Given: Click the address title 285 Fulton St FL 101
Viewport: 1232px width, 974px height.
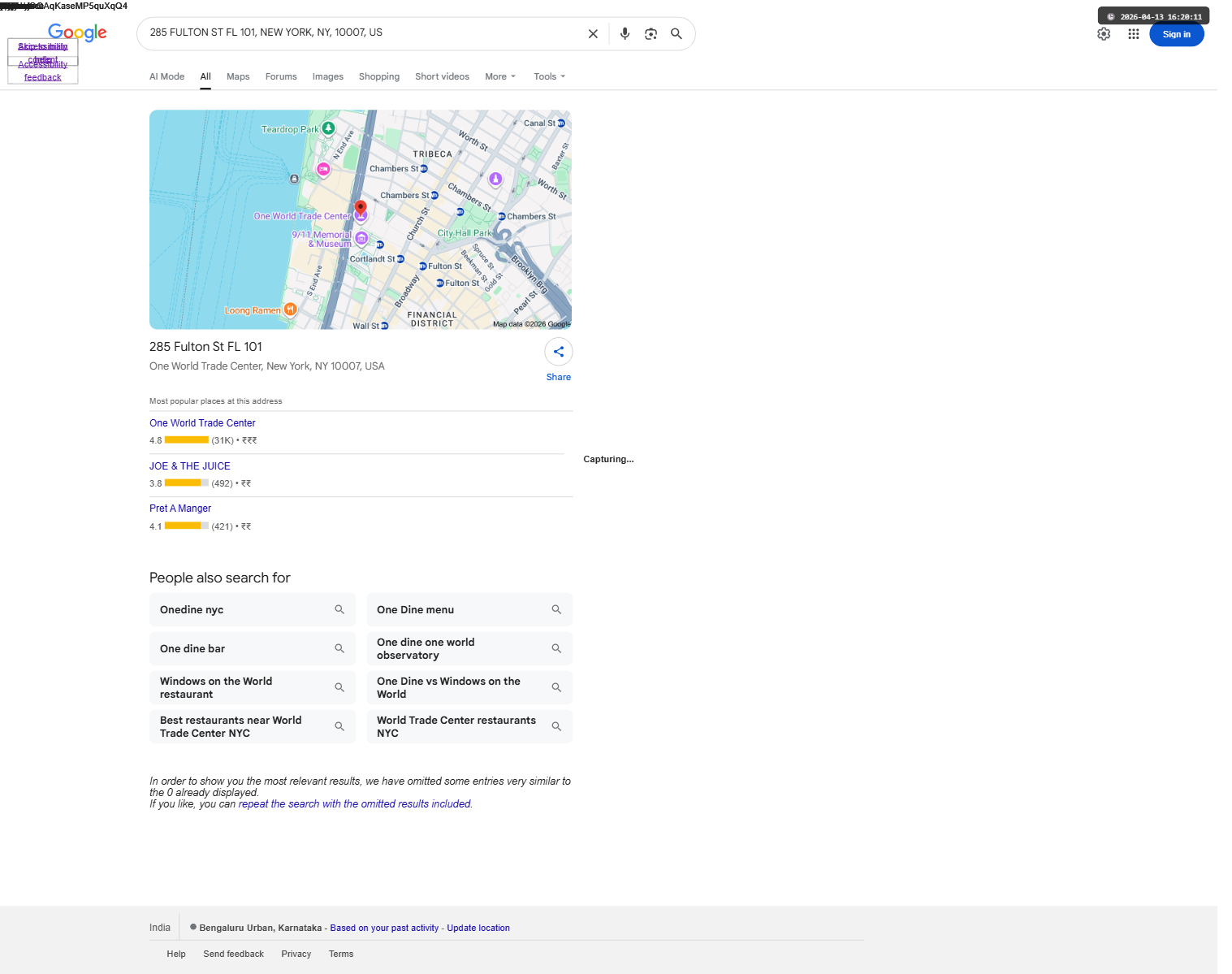Looking at the screenshot, I should pyautogui.click(x=205, y=347).
